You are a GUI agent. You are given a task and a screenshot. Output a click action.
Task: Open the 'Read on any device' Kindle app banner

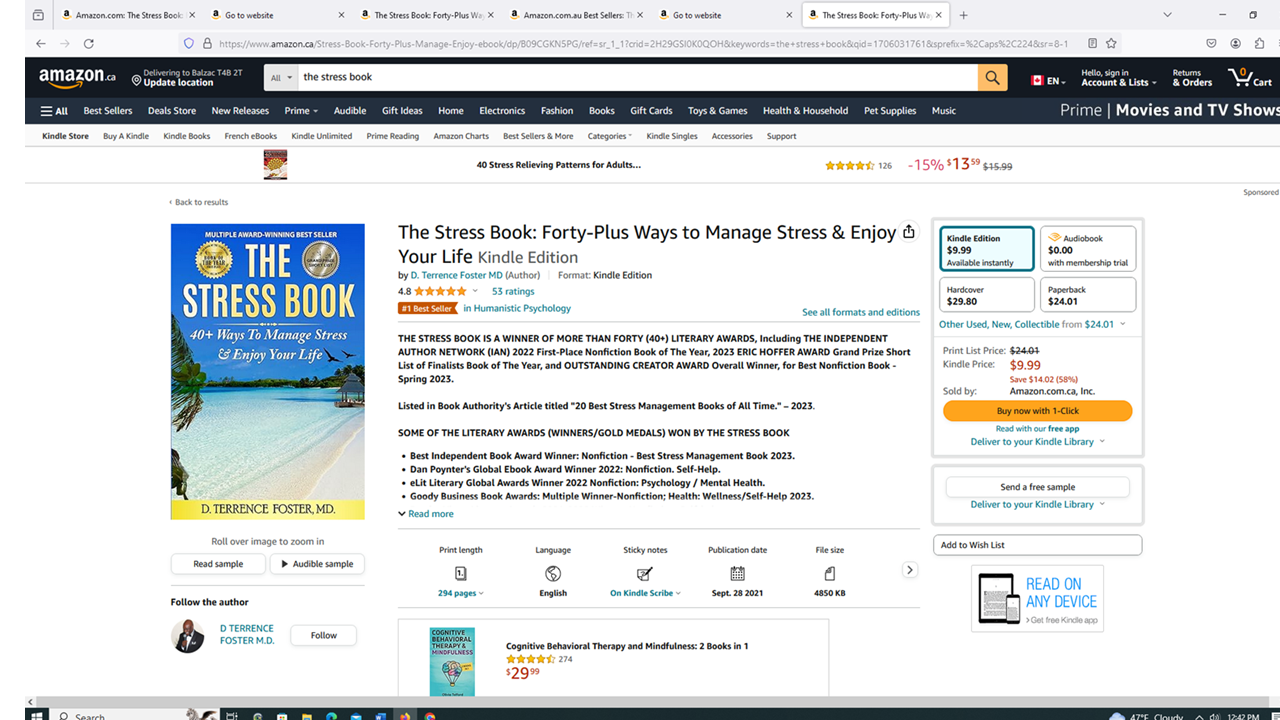[1037, 598]
